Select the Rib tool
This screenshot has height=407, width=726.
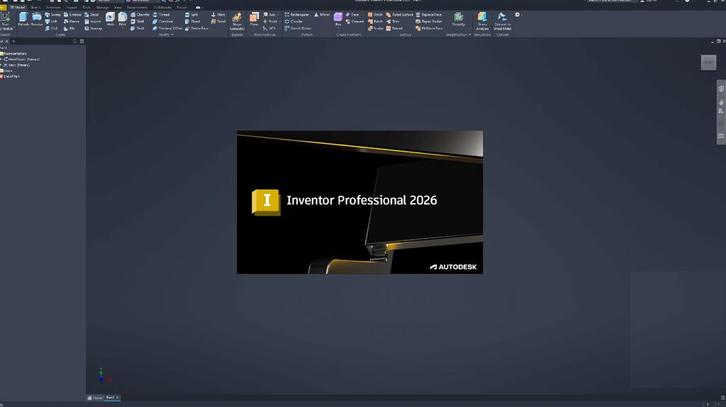69,28
